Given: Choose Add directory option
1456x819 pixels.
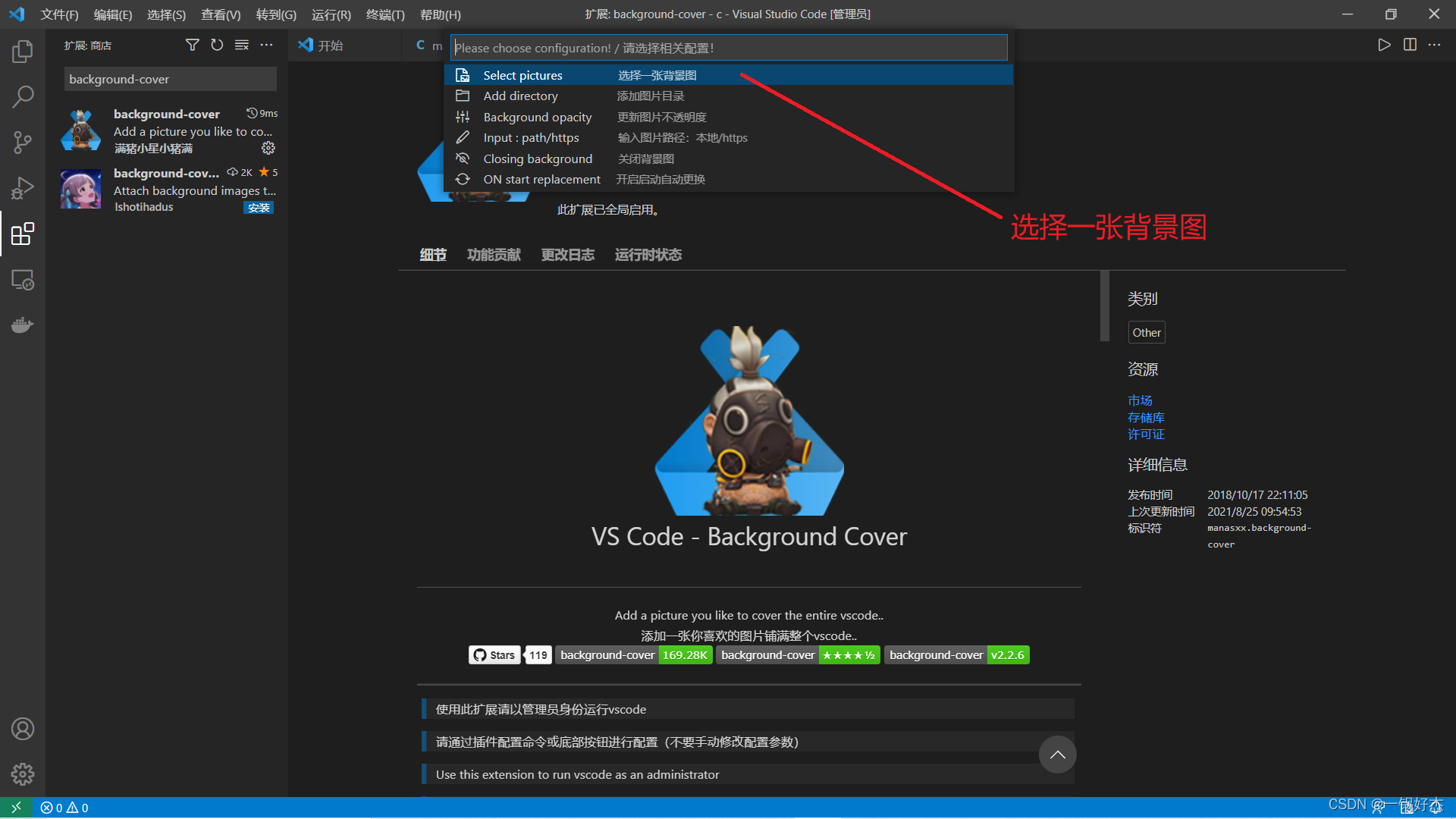Looking at the screenshot, I should (x=729, y=96).
